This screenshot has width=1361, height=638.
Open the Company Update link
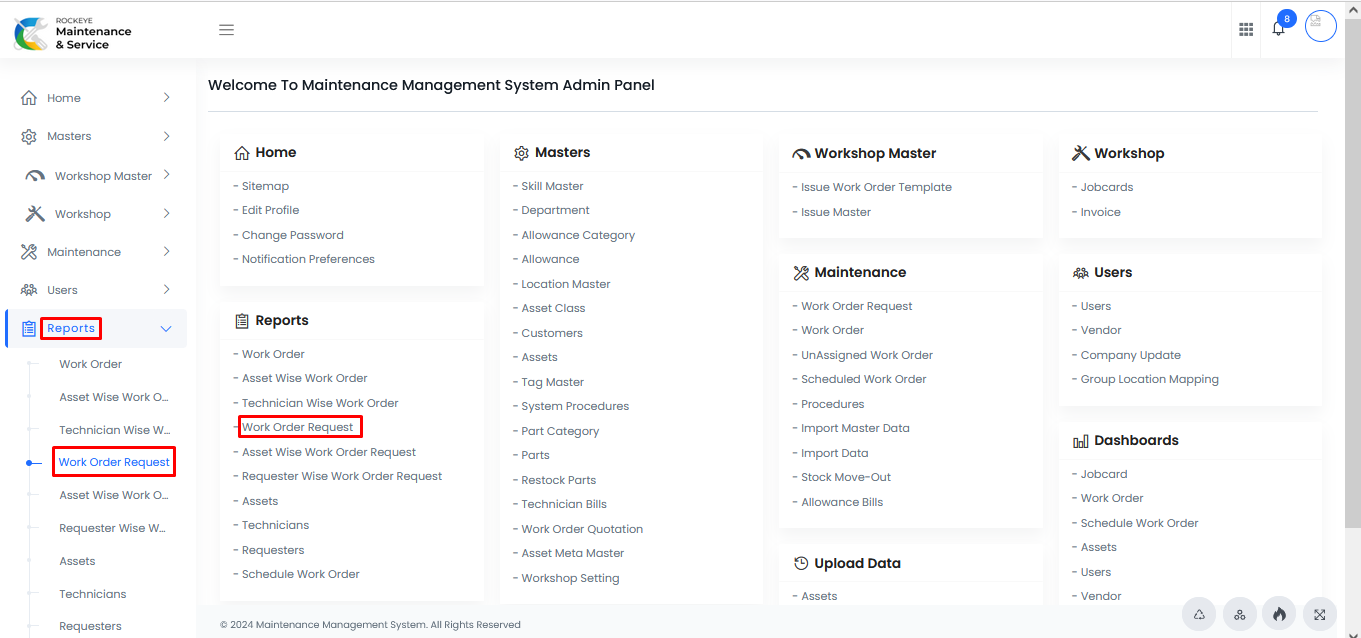pos(1131,355)
